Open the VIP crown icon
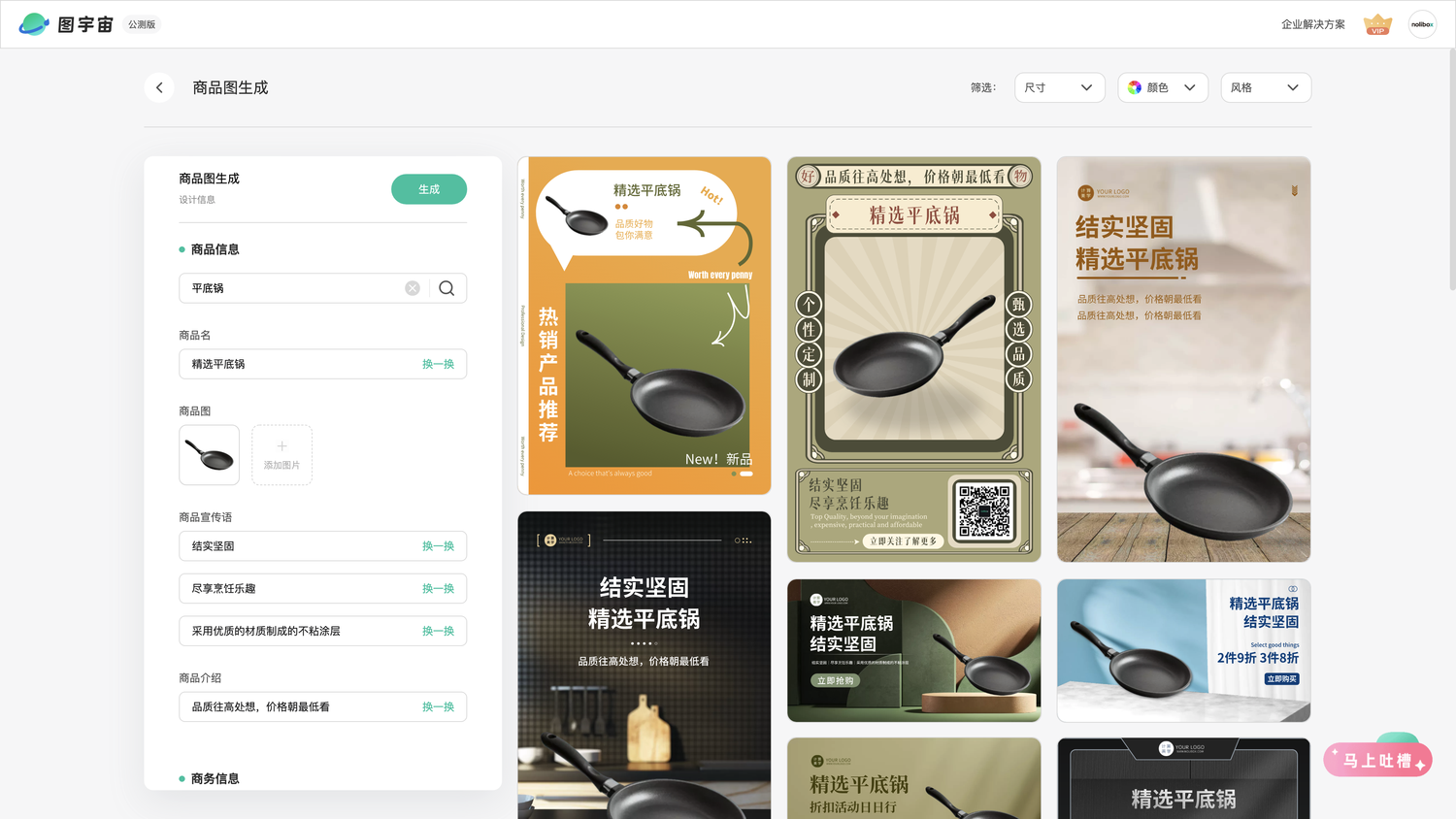Screen dimensions: 1456x819 click(x=1377, y=24)
